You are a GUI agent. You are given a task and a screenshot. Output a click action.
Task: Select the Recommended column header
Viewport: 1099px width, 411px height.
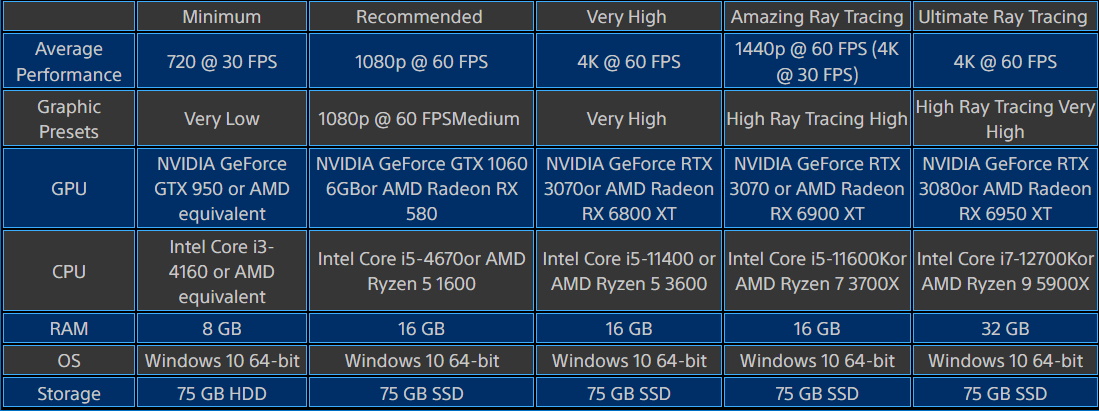(x=419, y=17)
